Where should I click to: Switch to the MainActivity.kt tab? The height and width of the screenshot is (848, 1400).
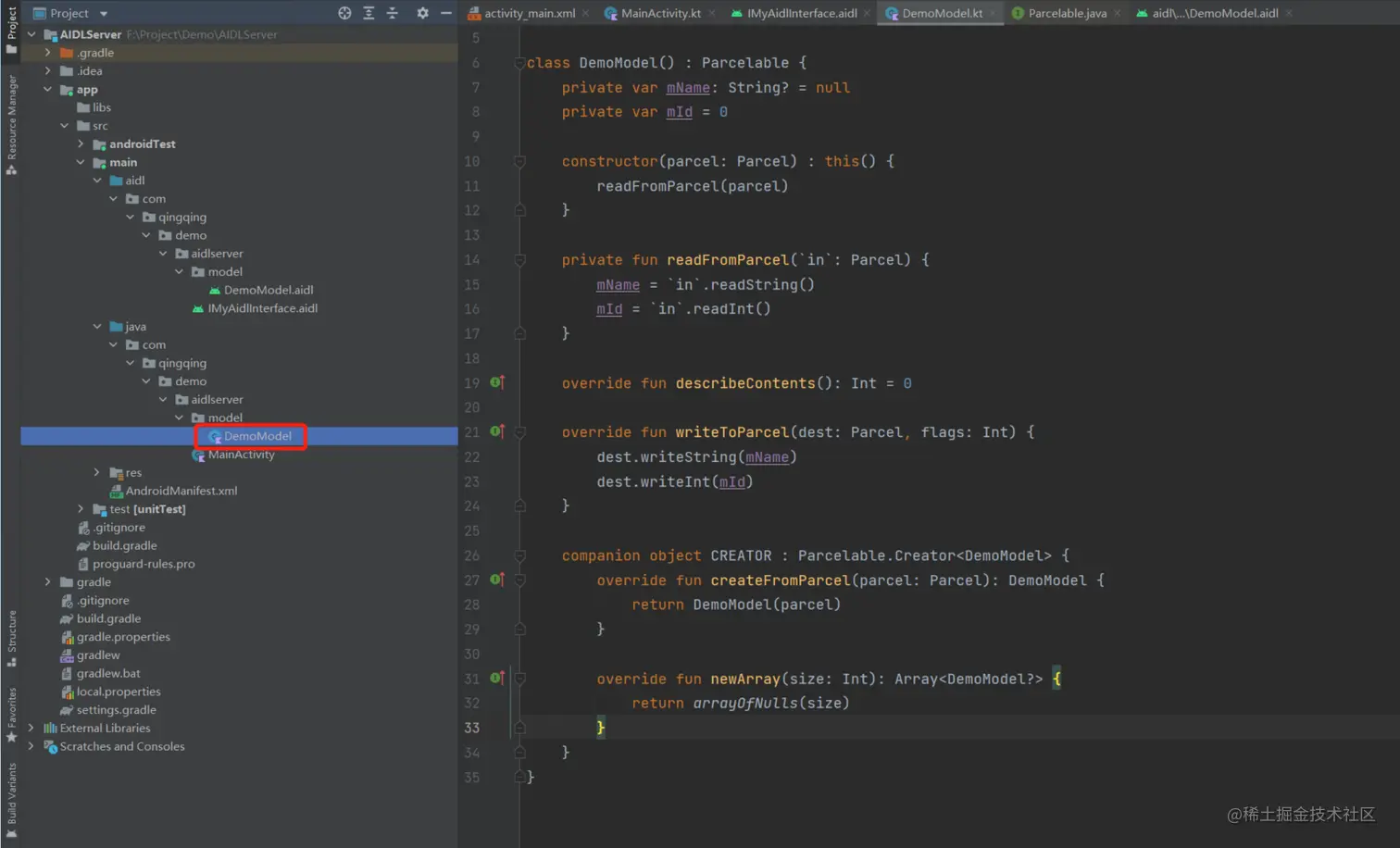coord(660,13)
